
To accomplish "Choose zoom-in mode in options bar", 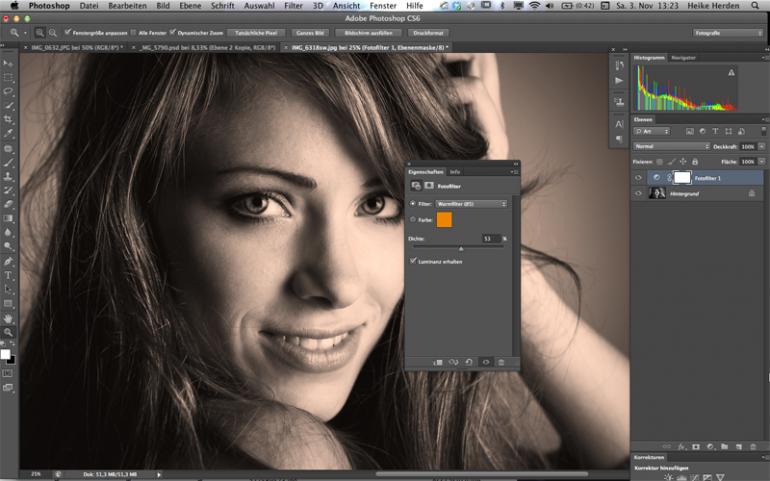I will click(40, 33).
